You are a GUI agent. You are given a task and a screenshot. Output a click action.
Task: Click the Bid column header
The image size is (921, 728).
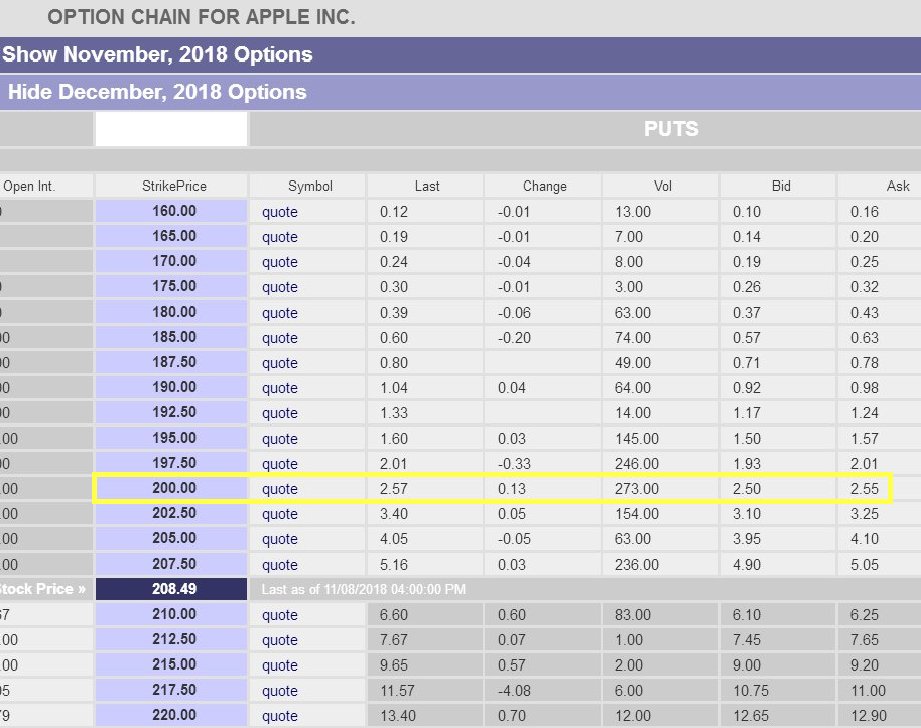pyautogui.click(x=781, y=186)
